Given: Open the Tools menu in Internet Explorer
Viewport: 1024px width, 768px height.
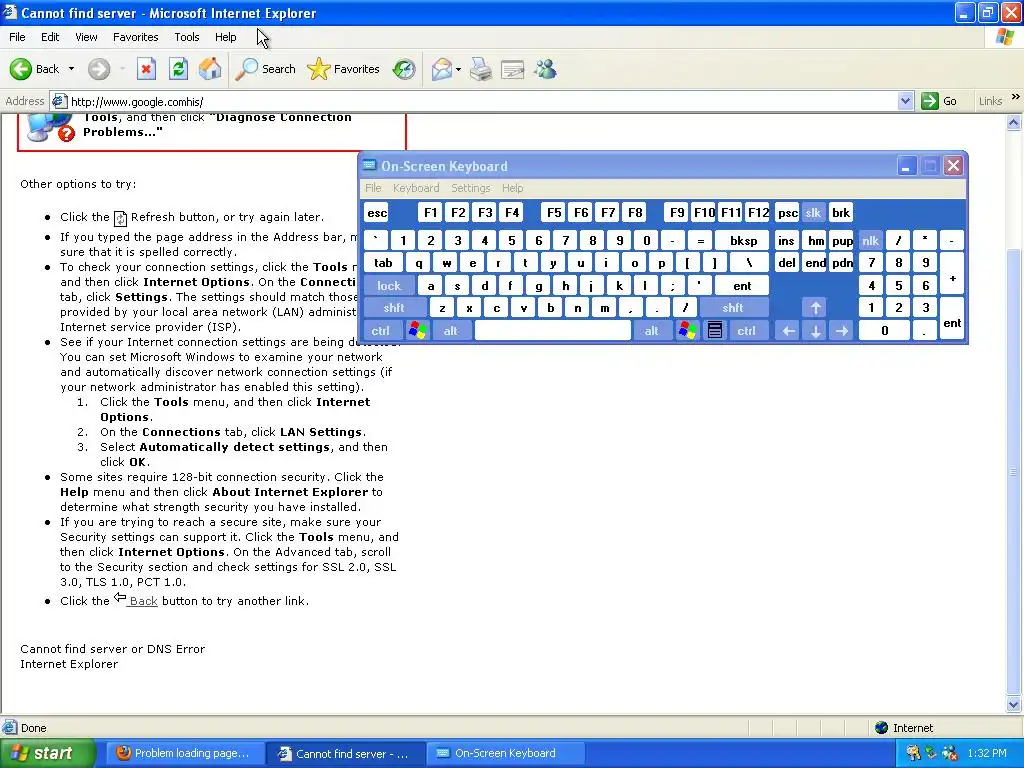Looking at the screenshot, I should (x=187, y=37).
